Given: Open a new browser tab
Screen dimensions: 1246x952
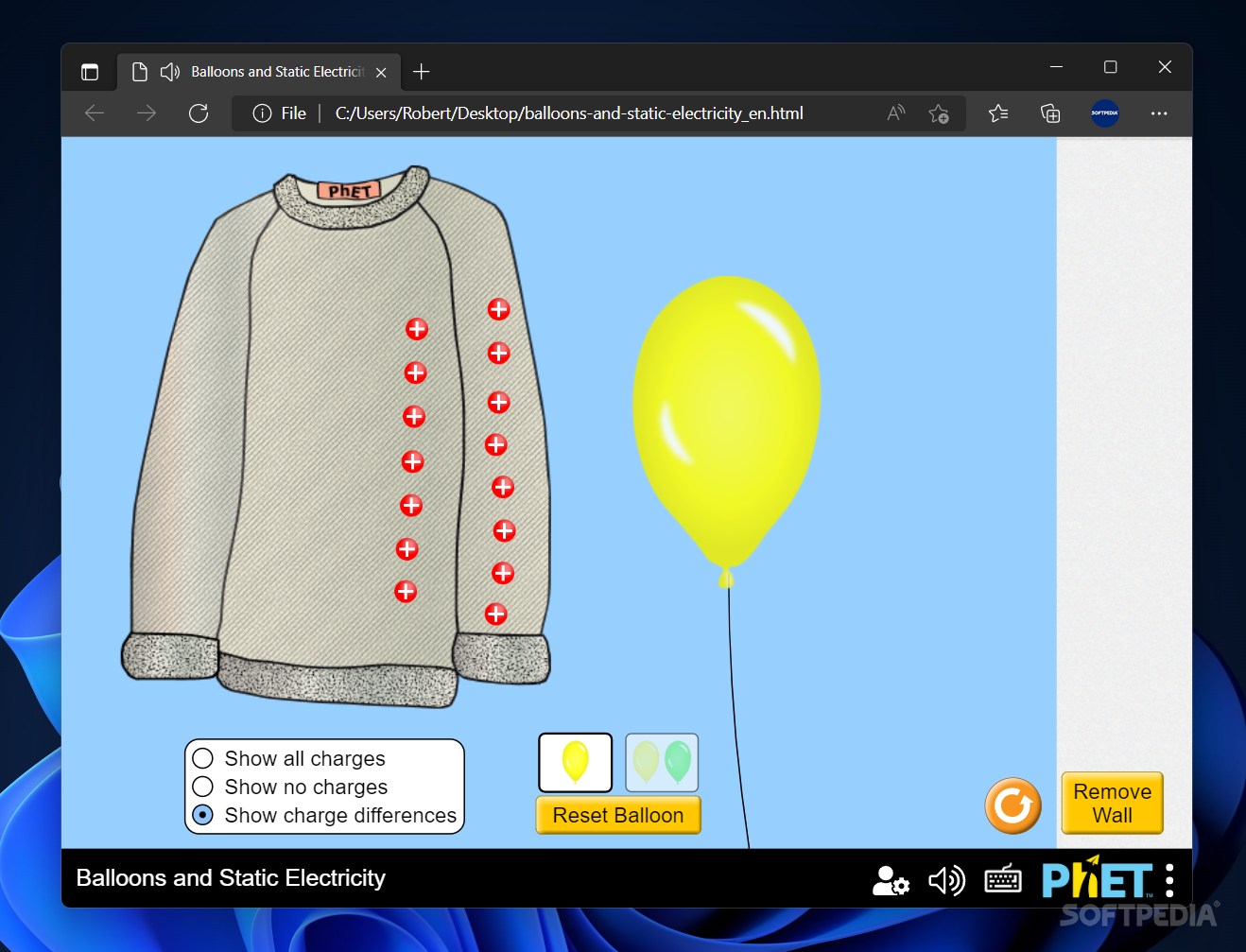Looking at the screenshot, I should point(422,72).
